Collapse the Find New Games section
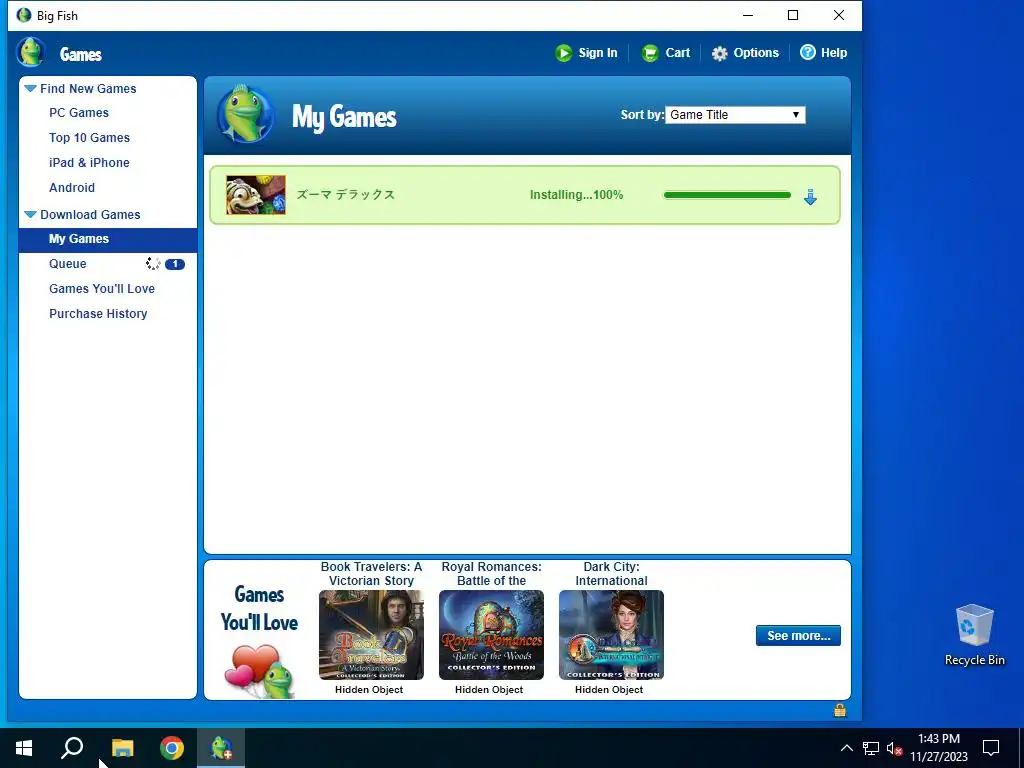Image resolution: width=1024 pixels, height=768 pixels. pos(30,88)
